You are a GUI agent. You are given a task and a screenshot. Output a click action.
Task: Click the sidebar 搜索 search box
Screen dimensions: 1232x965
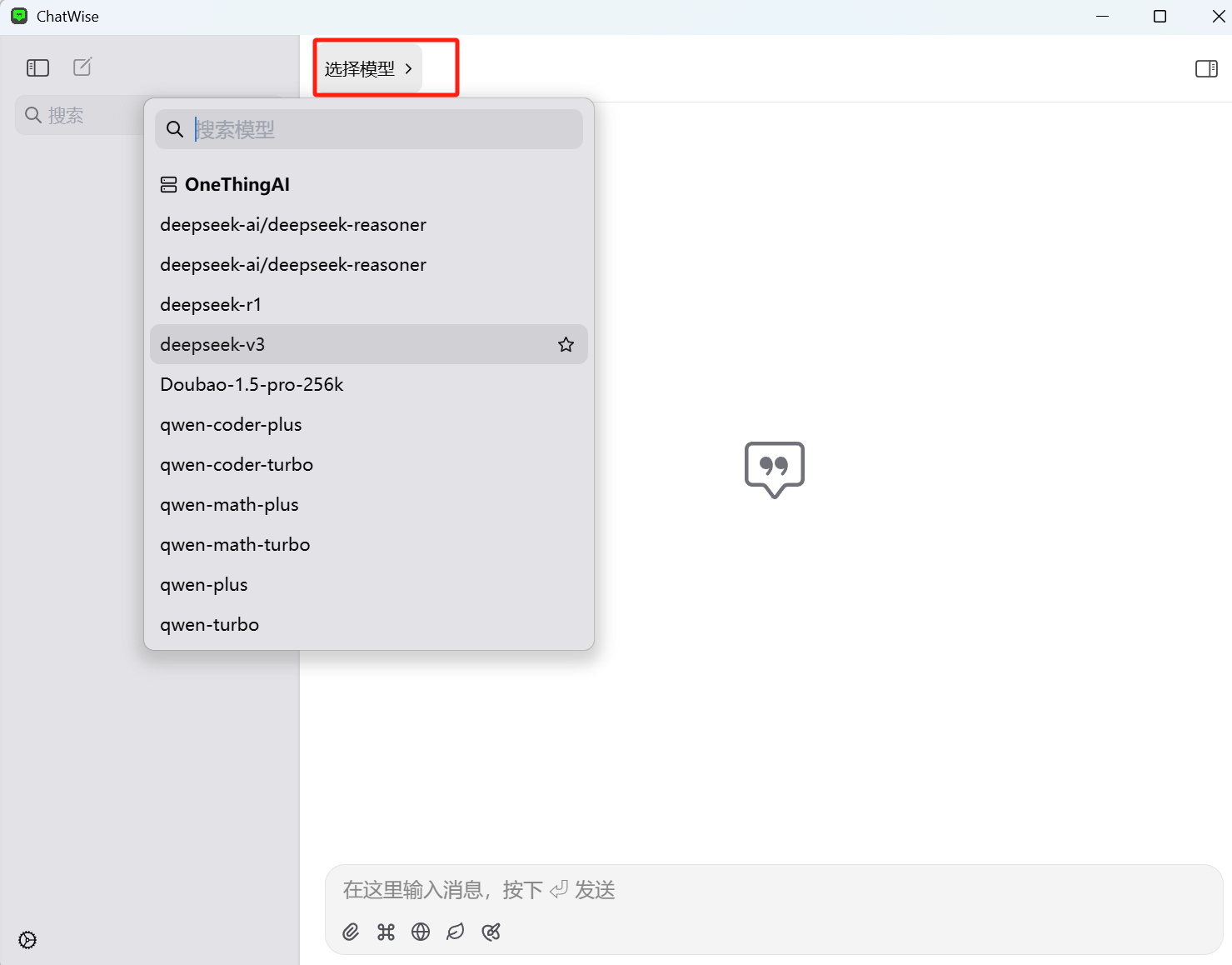[79, 115]
